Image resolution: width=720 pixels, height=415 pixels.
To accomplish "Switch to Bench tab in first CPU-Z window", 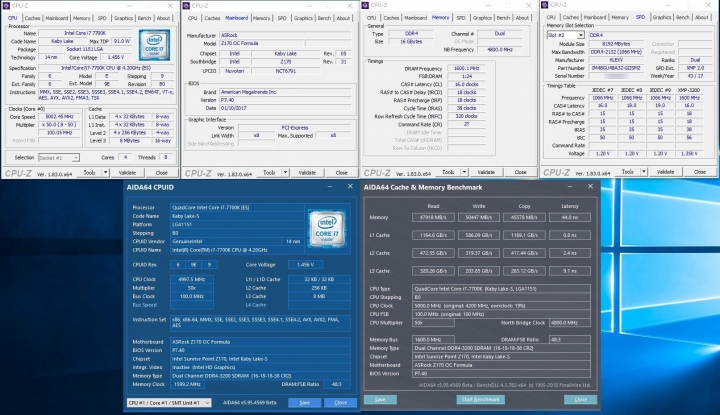I will 144,18.
